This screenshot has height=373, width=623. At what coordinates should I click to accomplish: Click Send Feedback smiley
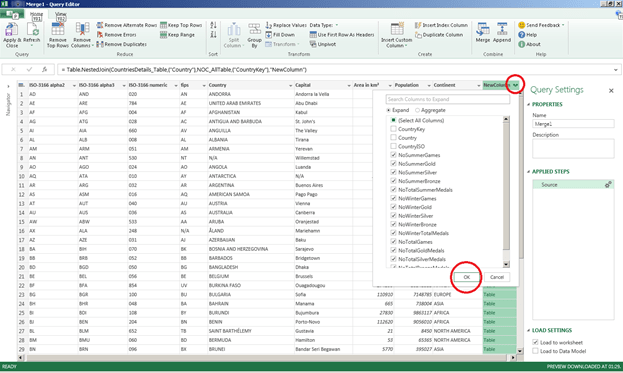click(x=522, y=25)
